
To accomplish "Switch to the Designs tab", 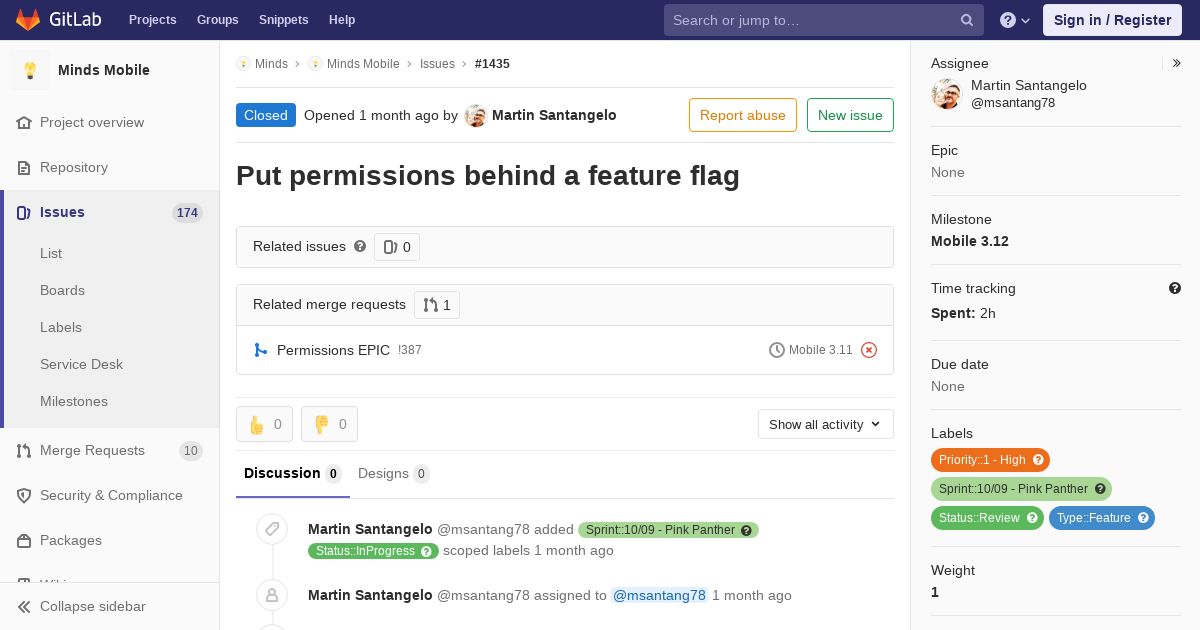I will 394,473.
